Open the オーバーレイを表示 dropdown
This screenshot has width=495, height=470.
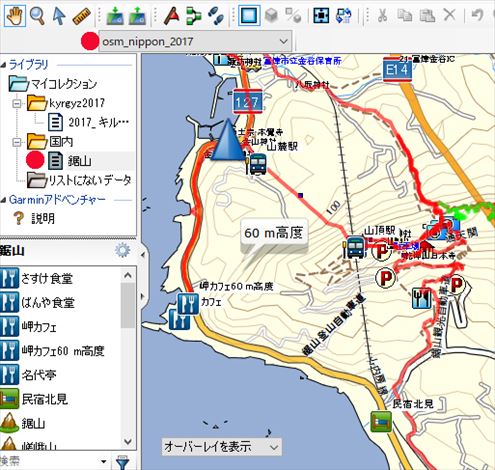pos(222,447)
